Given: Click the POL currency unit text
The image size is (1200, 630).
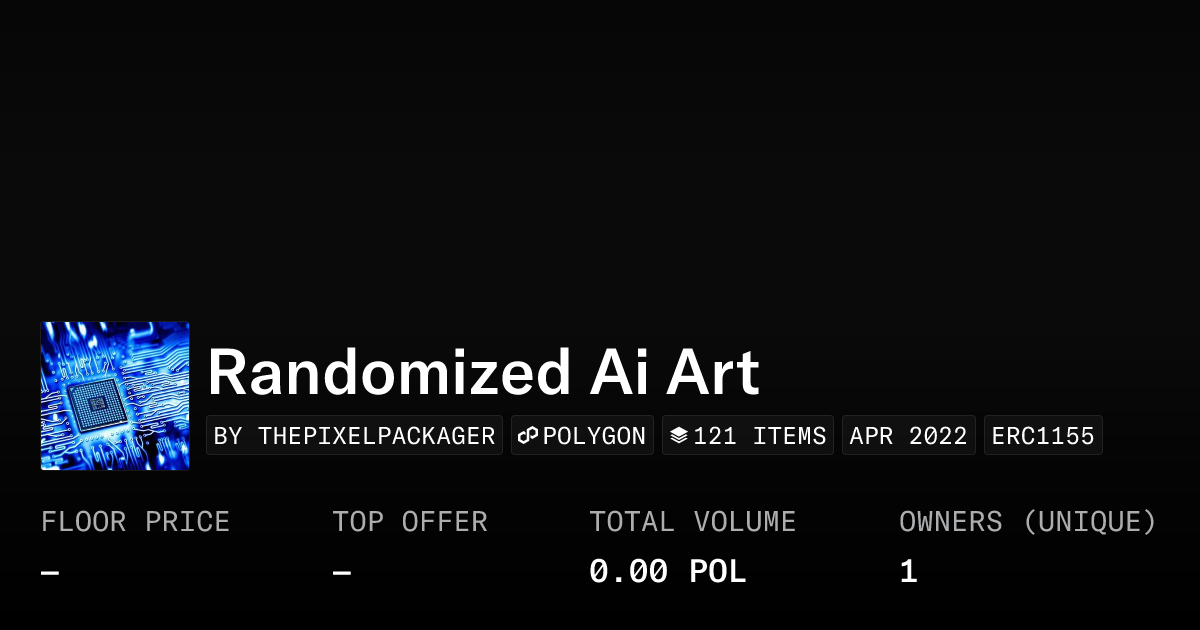Looking at the screenshot, I should (x=718, y=572).
